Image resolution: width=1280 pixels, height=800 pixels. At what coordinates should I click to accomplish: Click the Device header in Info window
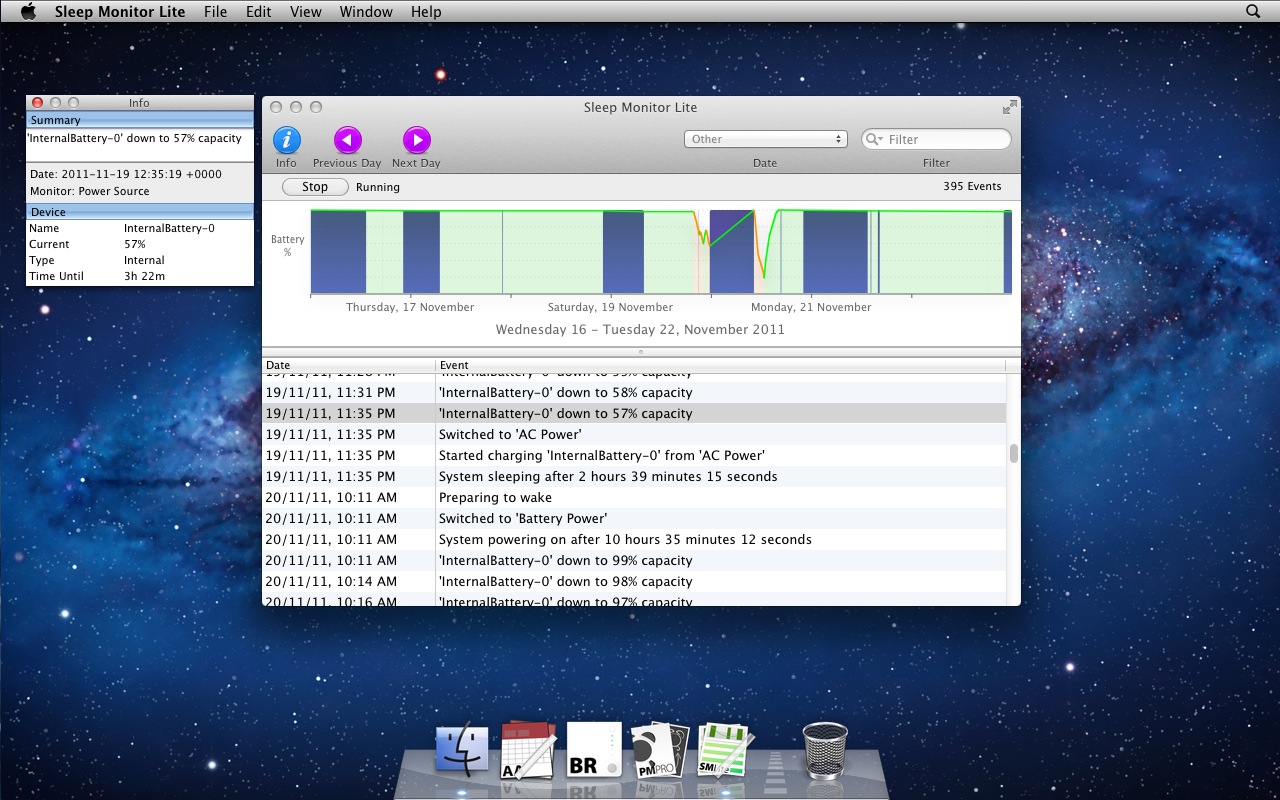coord(140,212)
